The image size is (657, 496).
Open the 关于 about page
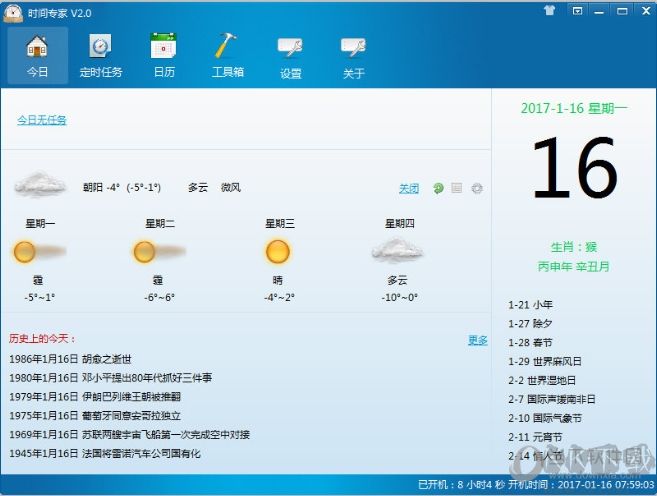click(x=353, y=55)
